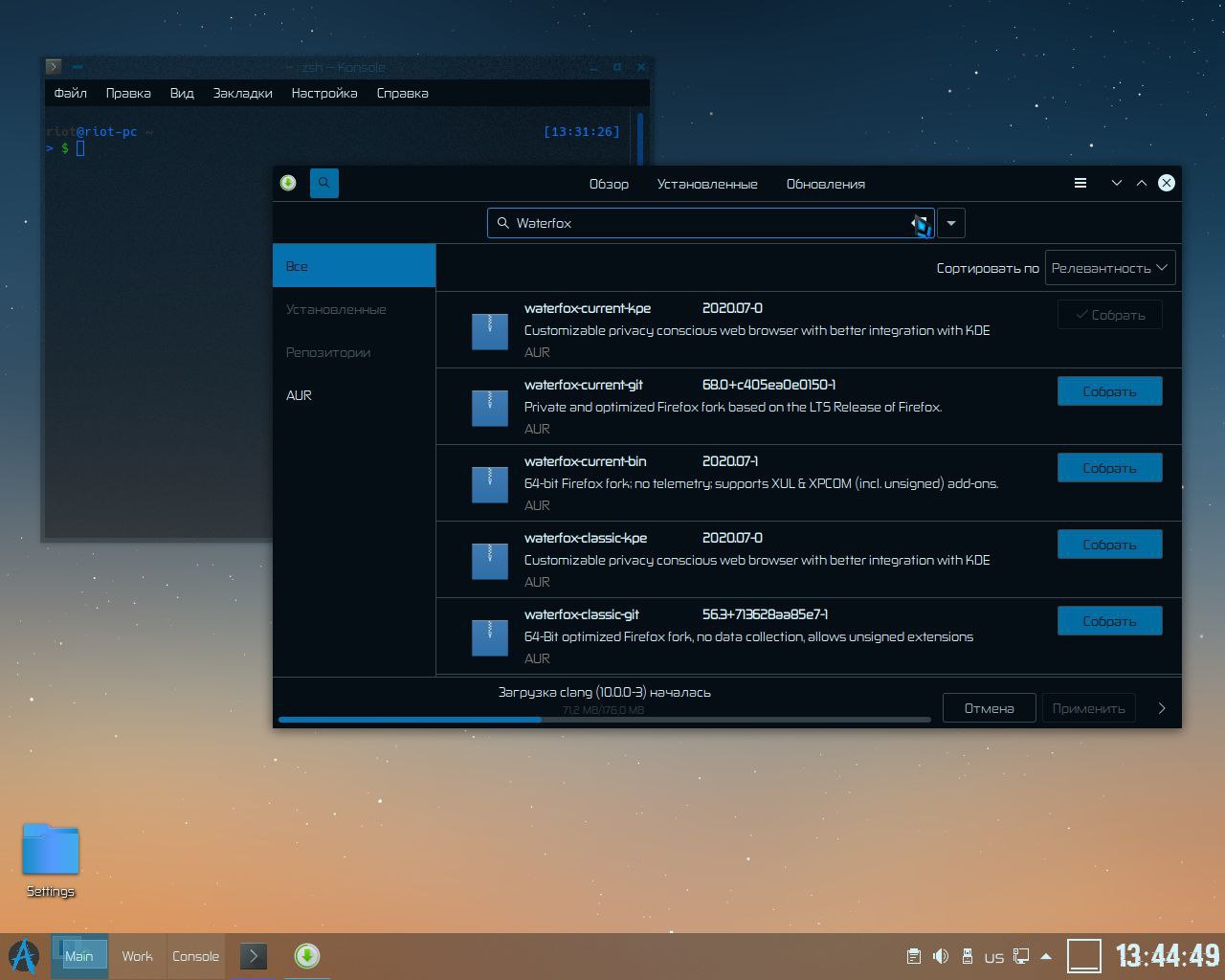Image resolution: width=1225 pixels, height=980 pixels.
Task: Switch to Pamac from the taskbar
Action: point(306,956)
